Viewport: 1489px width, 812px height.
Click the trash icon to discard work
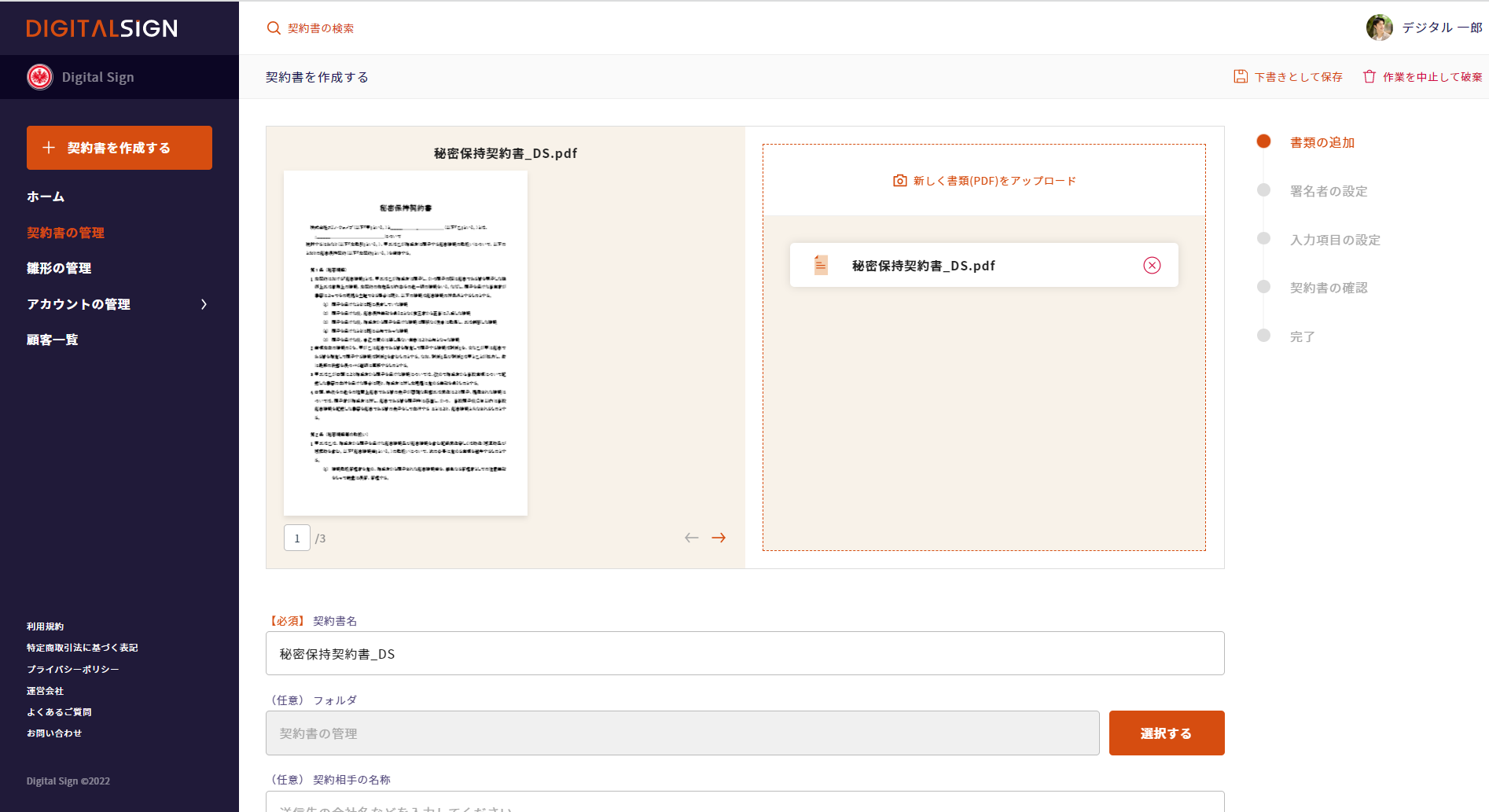[x=1370, y=76]
